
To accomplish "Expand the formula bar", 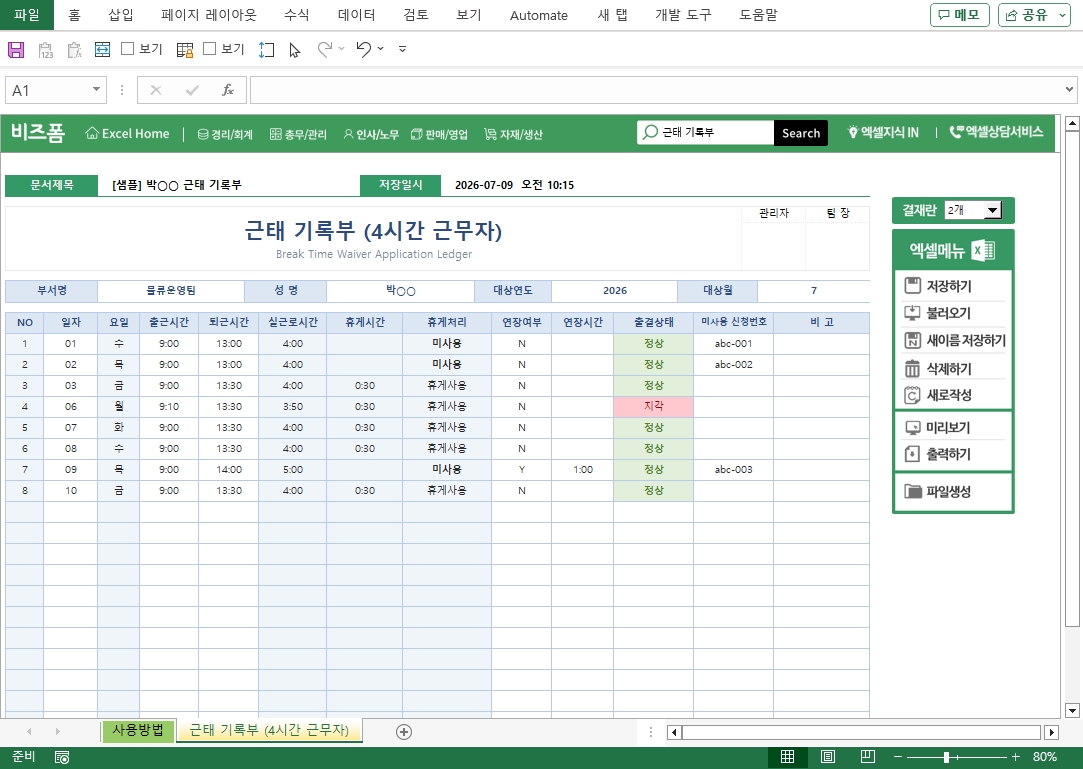I will tap(1069, 89).
